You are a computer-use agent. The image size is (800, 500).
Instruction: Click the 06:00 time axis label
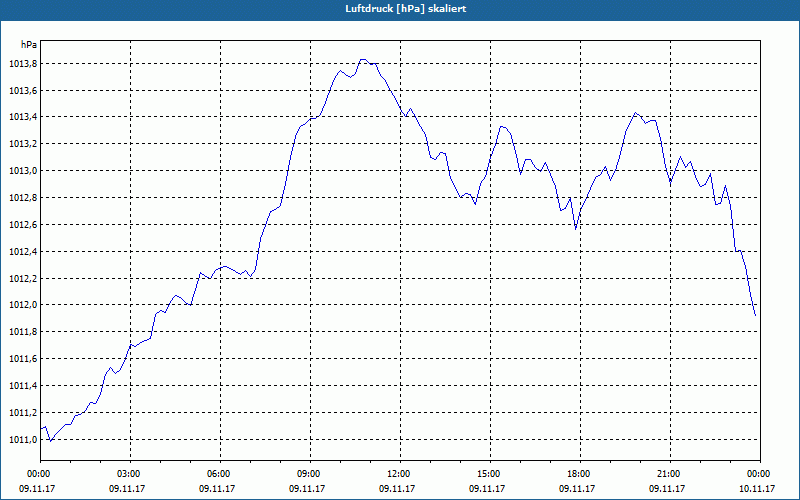pyautogui.click(x=220, y=474)
